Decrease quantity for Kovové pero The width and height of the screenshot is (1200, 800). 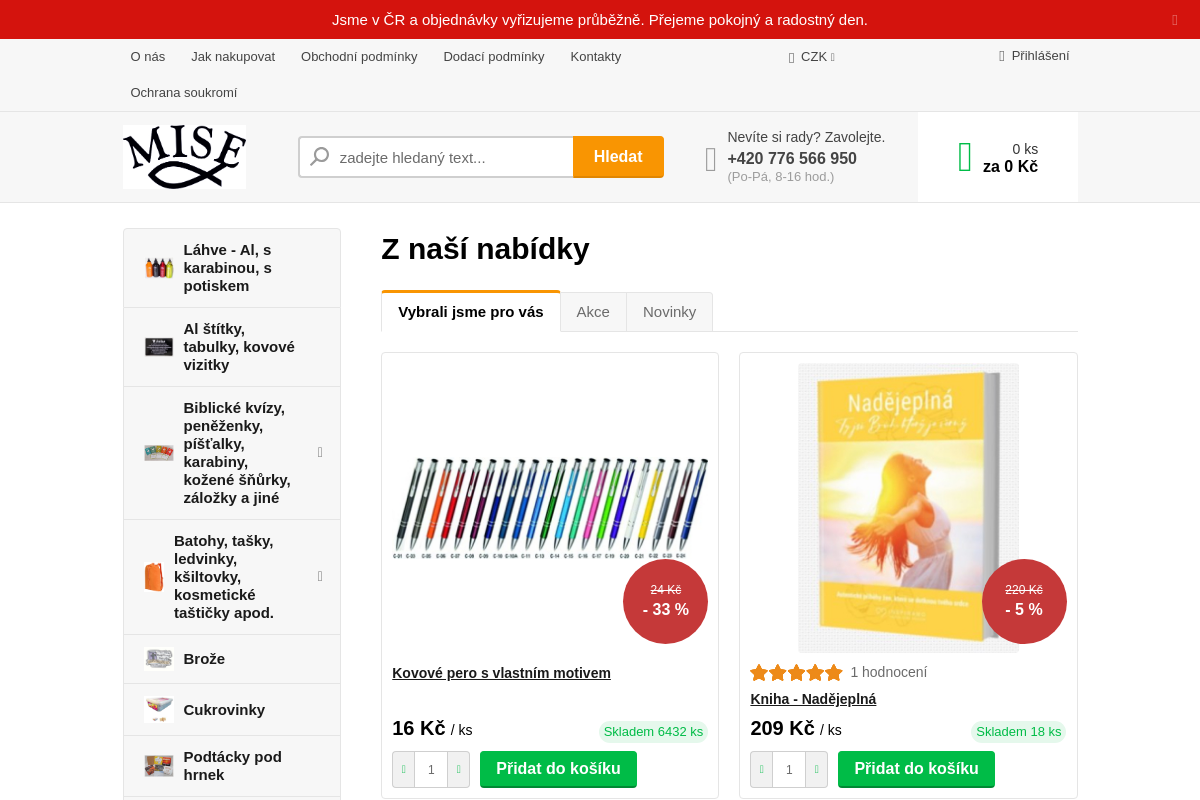tap(404, 770)
